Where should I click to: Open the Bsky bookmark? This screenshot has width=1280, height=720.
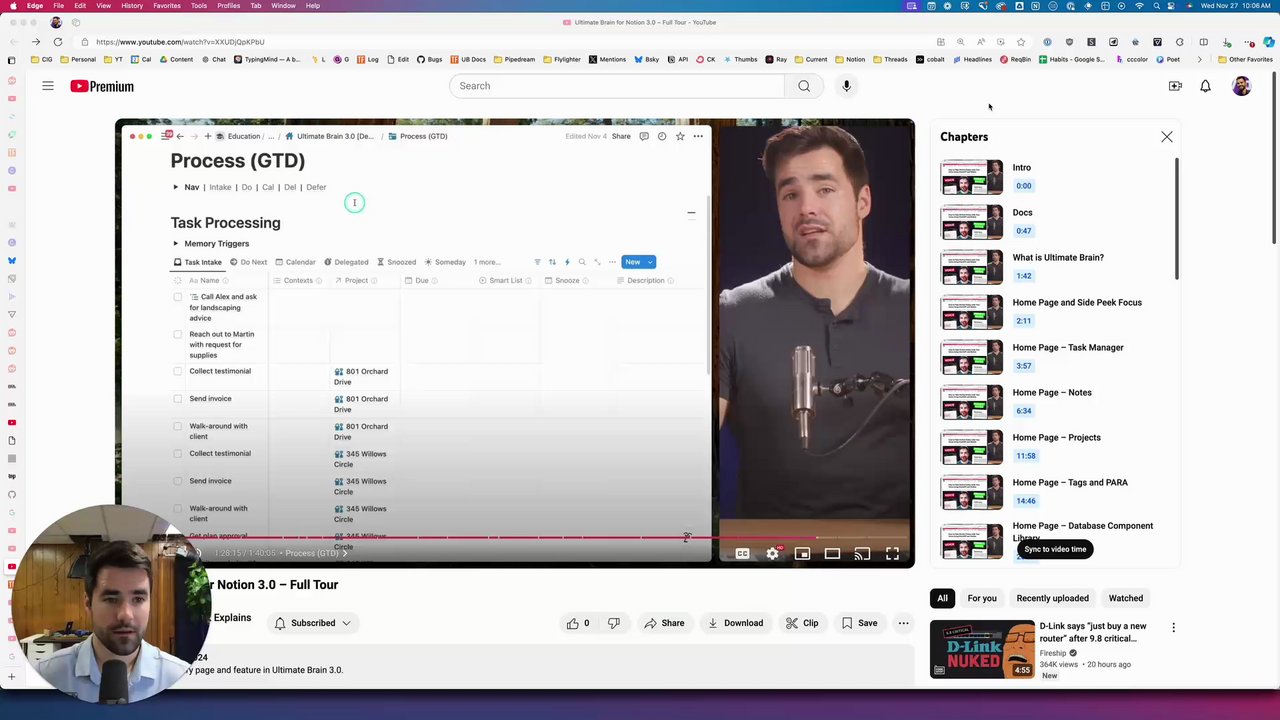646,59
